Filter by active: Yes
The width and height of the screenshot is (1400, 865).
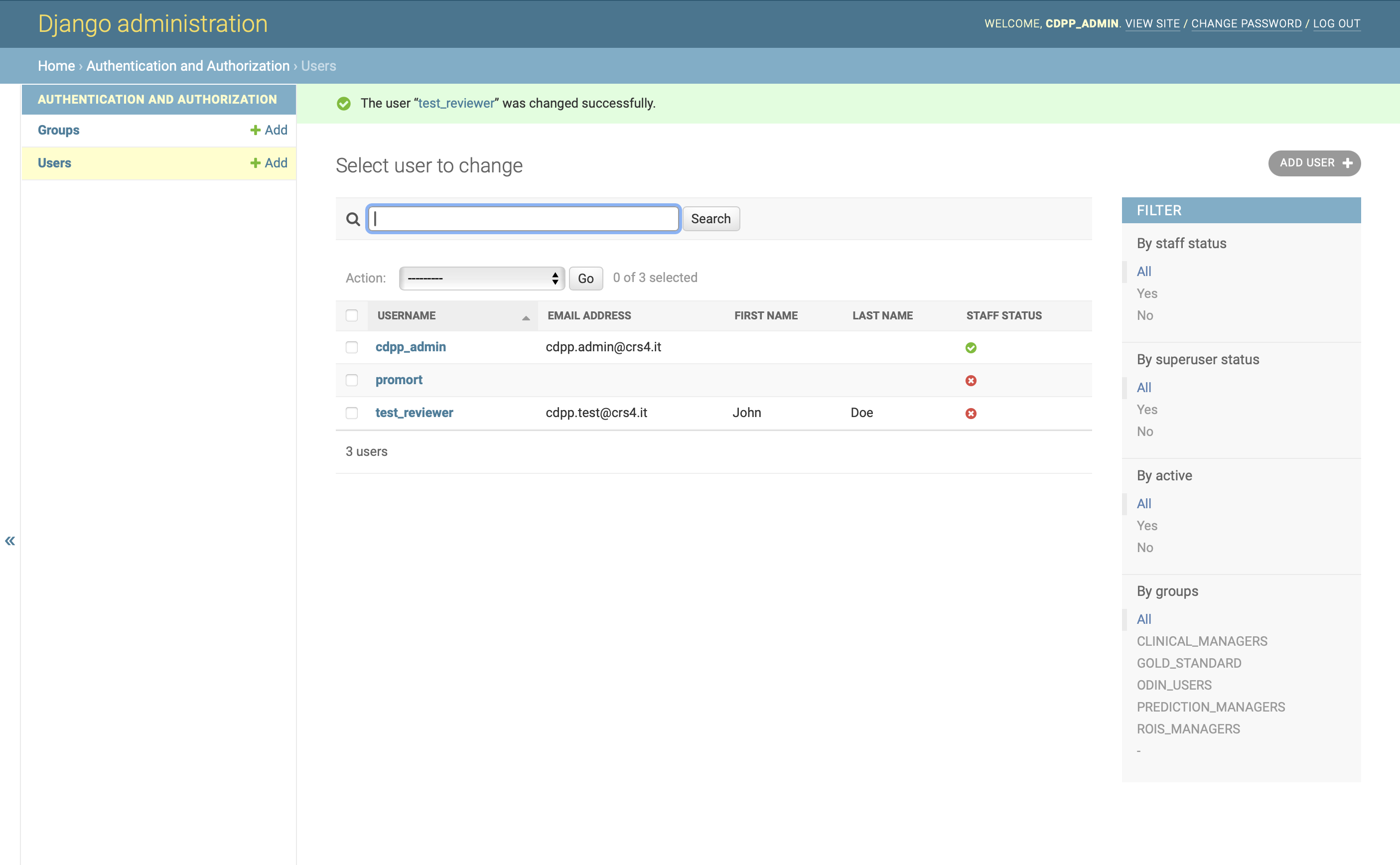pyautogui.click(x=1146, y=526)
